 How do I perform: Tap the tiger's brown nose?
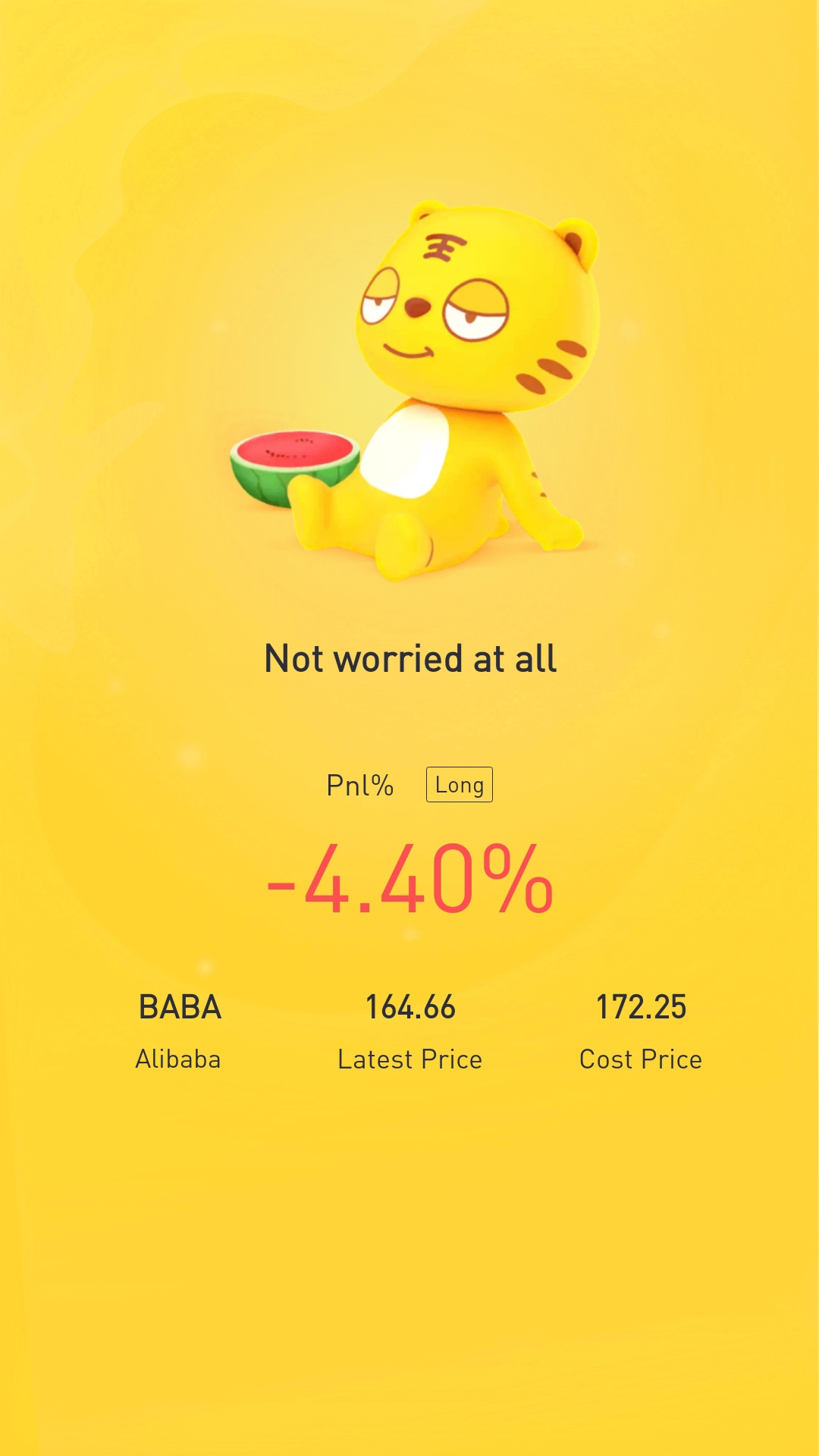(416, 307)
